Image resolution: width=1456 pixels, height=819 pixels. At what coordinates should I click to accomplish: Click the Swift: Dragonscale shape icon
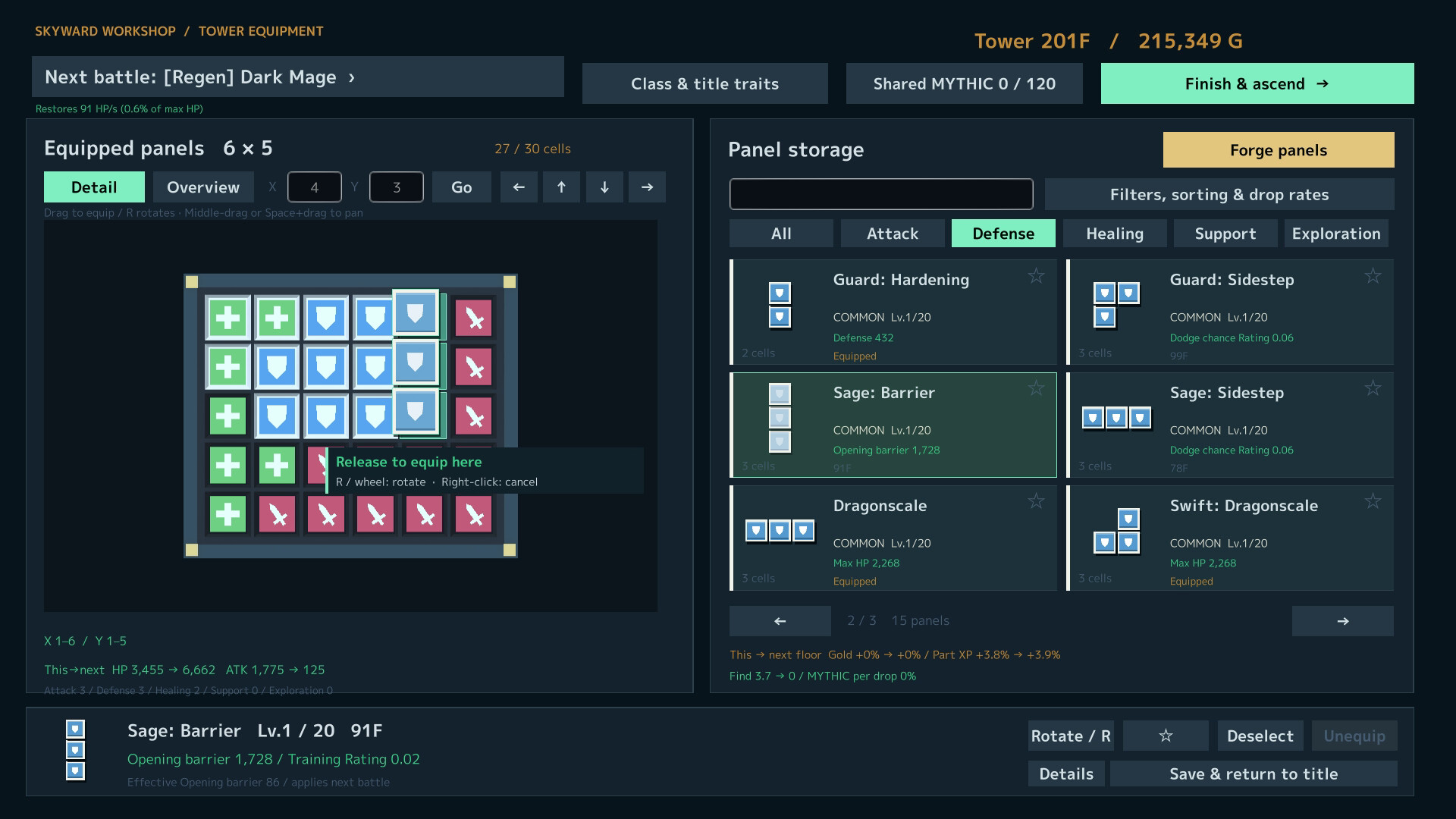[x=1116, y=531]
